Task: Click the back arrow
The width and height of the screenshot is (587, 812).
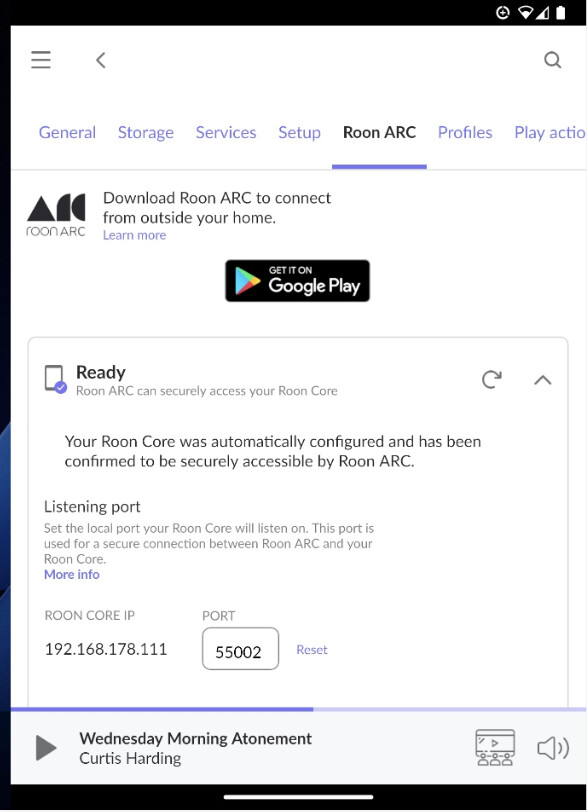Action: point(100,59)
